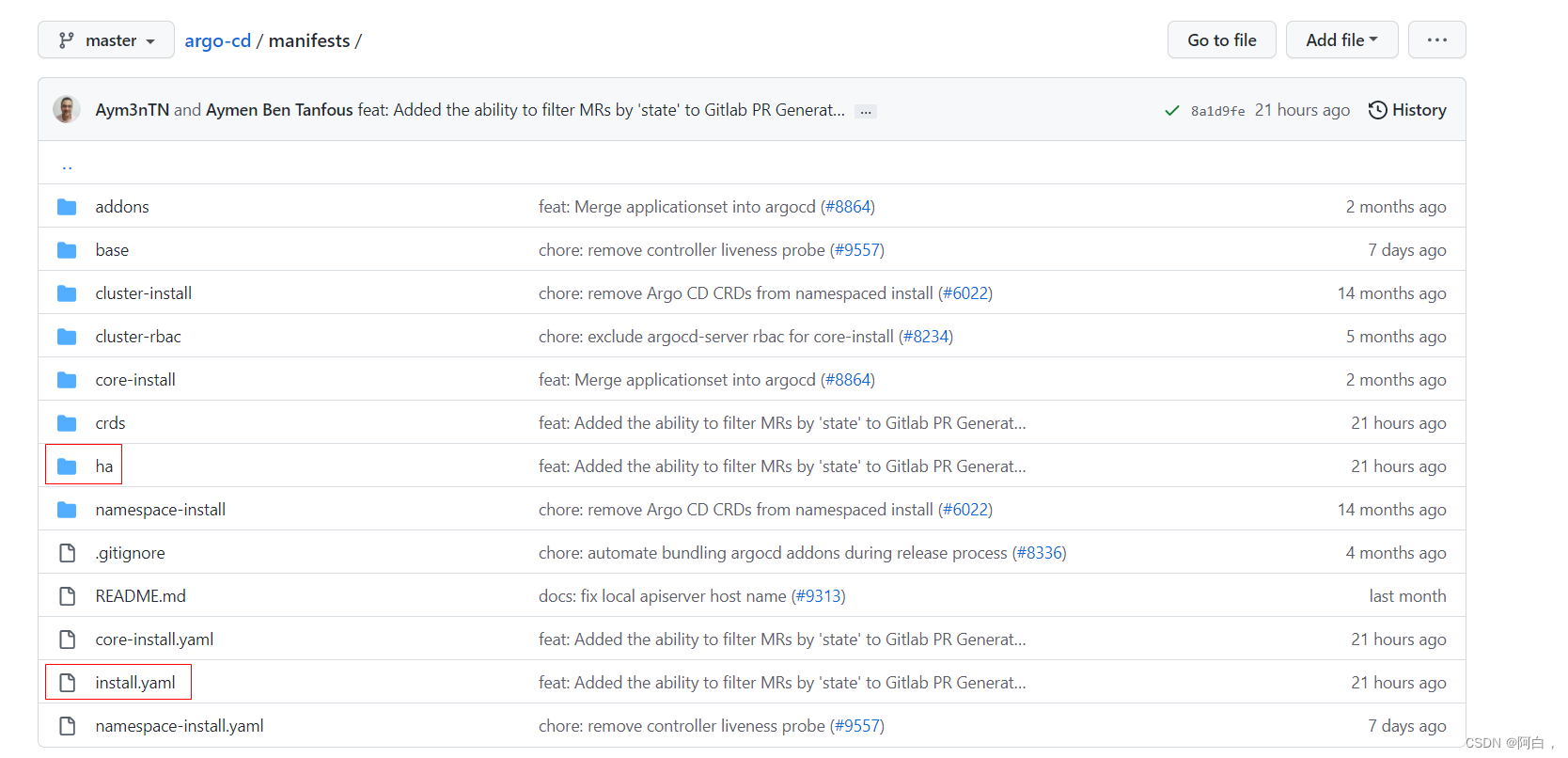Click the install.yaml file icon
The image size is (1568, 758).
point(67,683)
